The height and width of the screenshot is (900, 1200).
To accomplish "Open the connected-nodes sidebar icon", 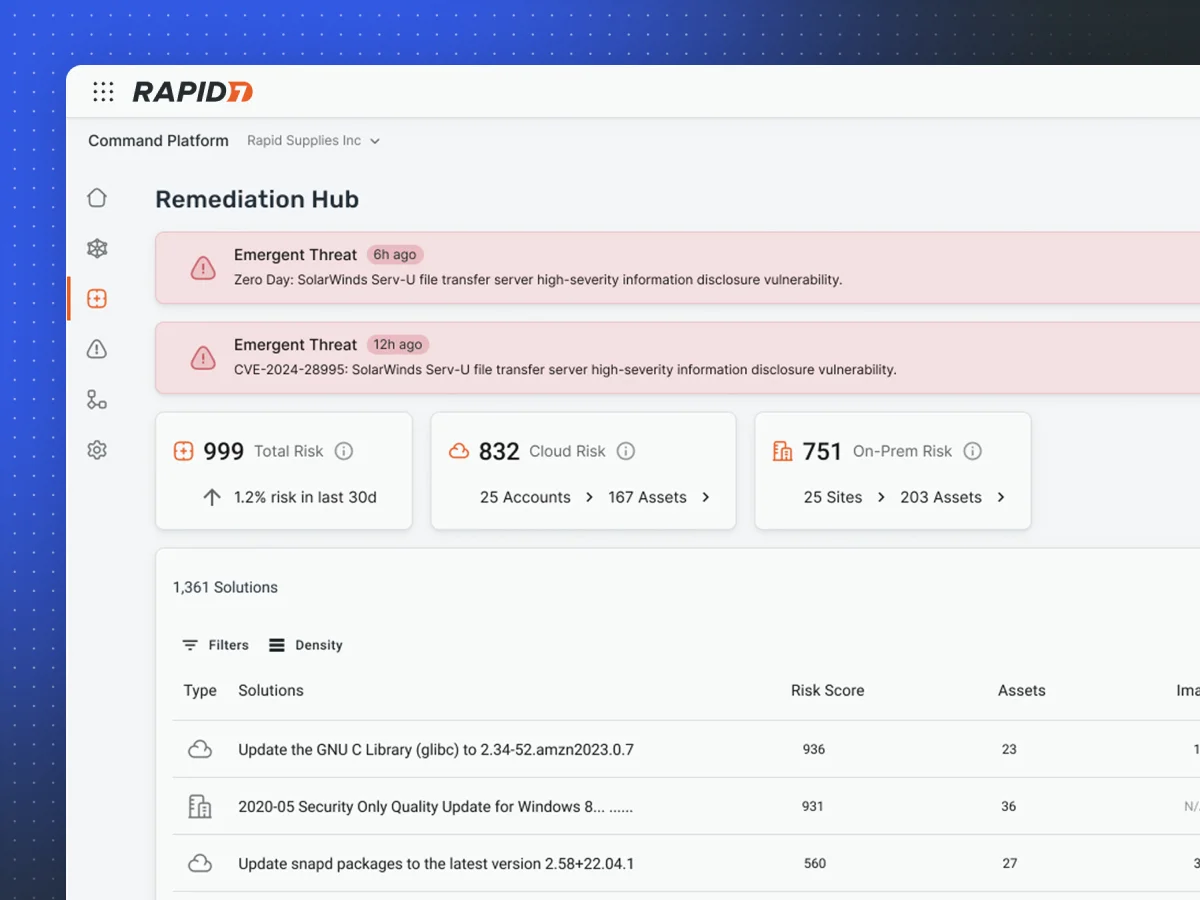I will 97,400.
